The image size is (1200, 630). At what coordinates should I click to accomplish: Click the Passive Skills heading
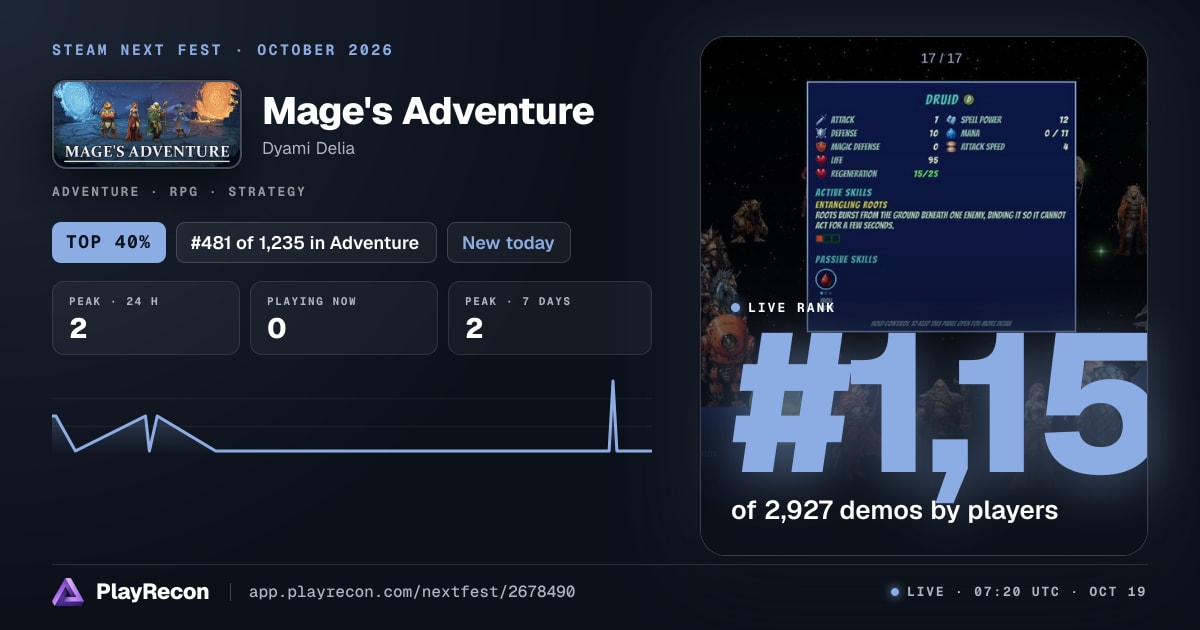846,259
